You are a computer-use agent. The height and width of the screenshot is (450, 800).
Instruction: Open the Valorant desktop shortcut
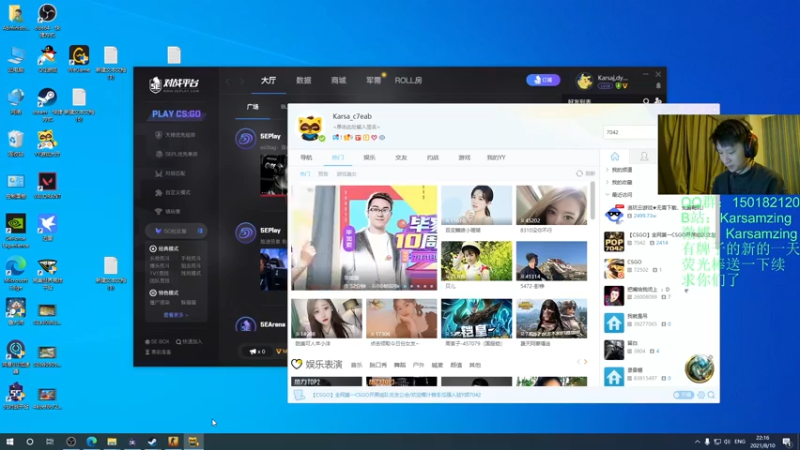tap(47, 182)
